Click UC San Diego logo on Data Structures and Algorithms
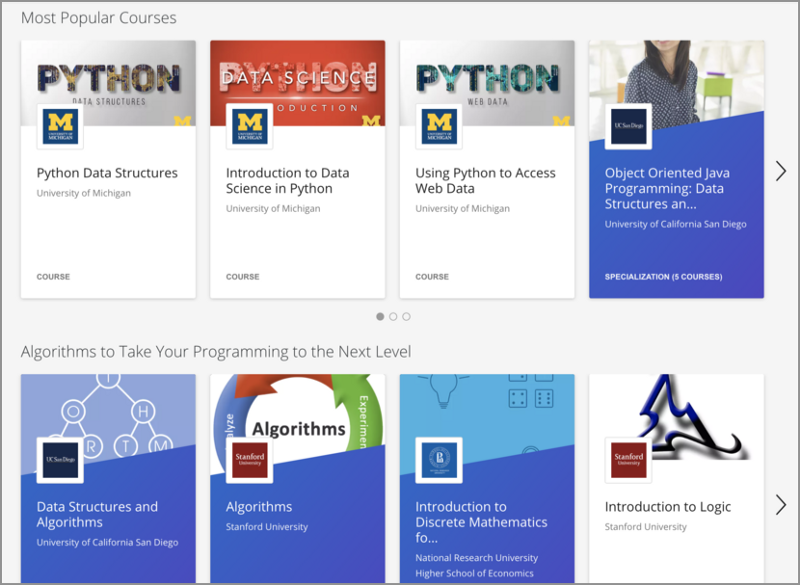The image size is (800, 585). [x=60, y=460]
